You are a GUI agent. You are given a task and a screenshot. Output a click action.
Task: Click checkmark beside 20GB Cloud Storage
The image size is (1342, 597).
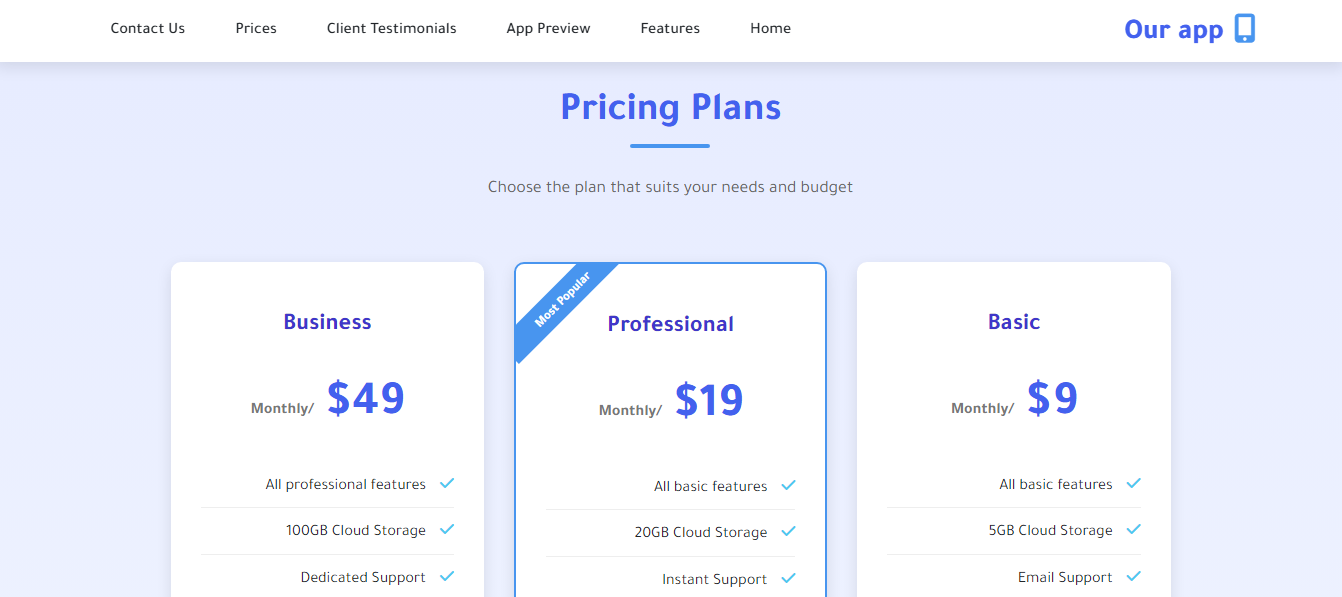click(789, 532)
